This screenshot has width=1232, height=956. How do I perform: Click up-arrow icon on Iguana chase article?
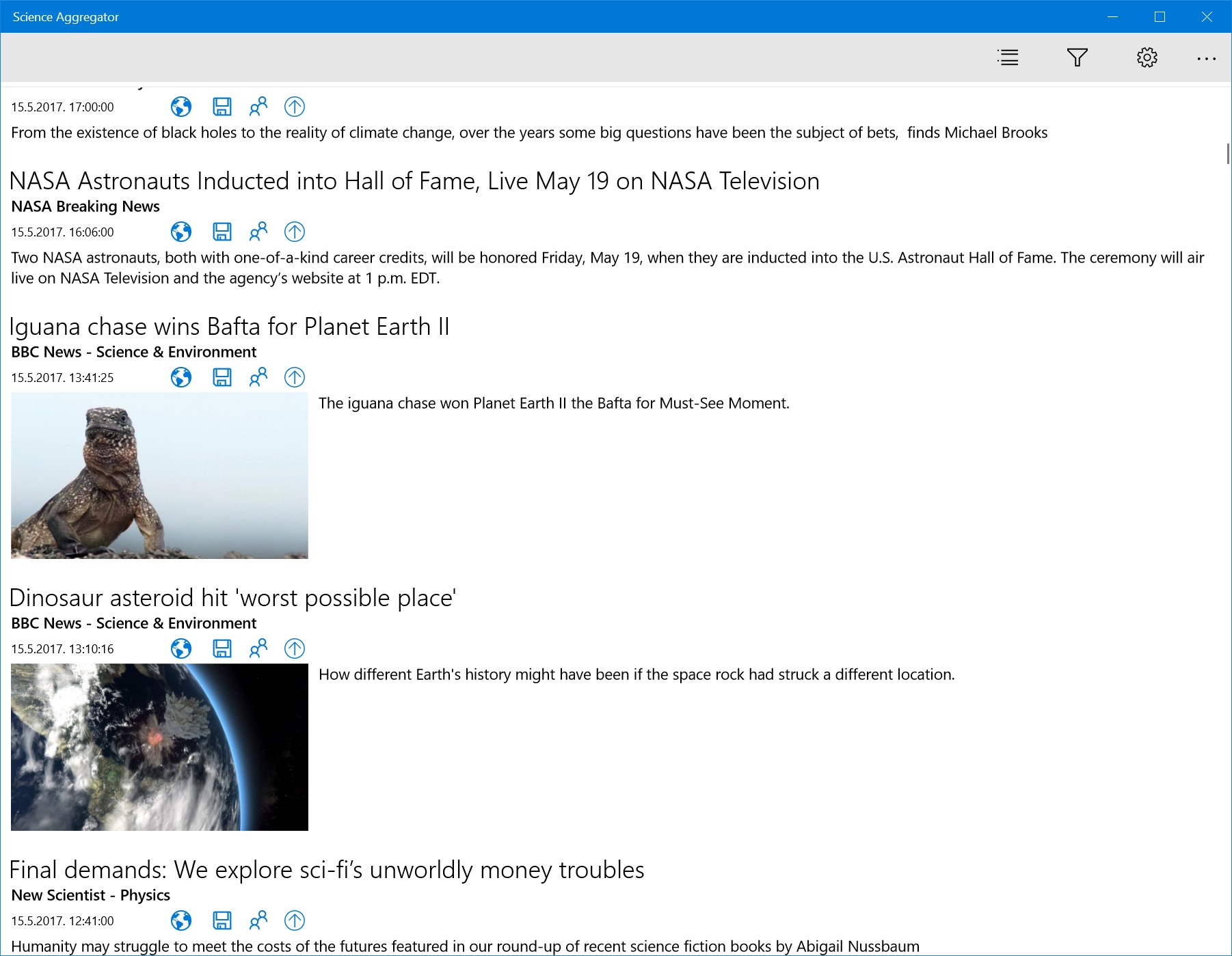coord(295,377)
